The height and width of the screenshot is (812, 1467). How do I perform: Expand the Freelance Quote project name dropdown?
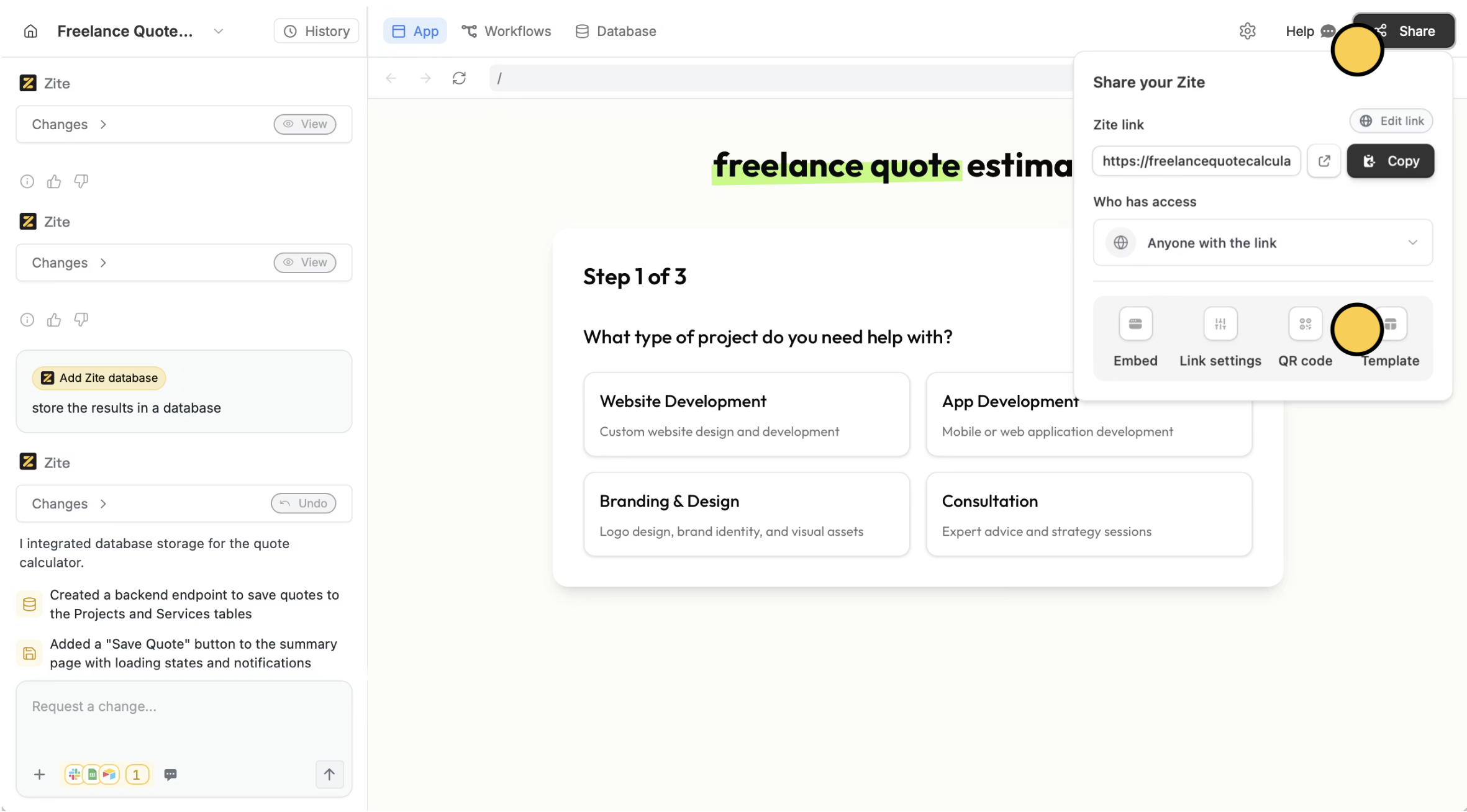pyautogui.click(x=218, y=31)
